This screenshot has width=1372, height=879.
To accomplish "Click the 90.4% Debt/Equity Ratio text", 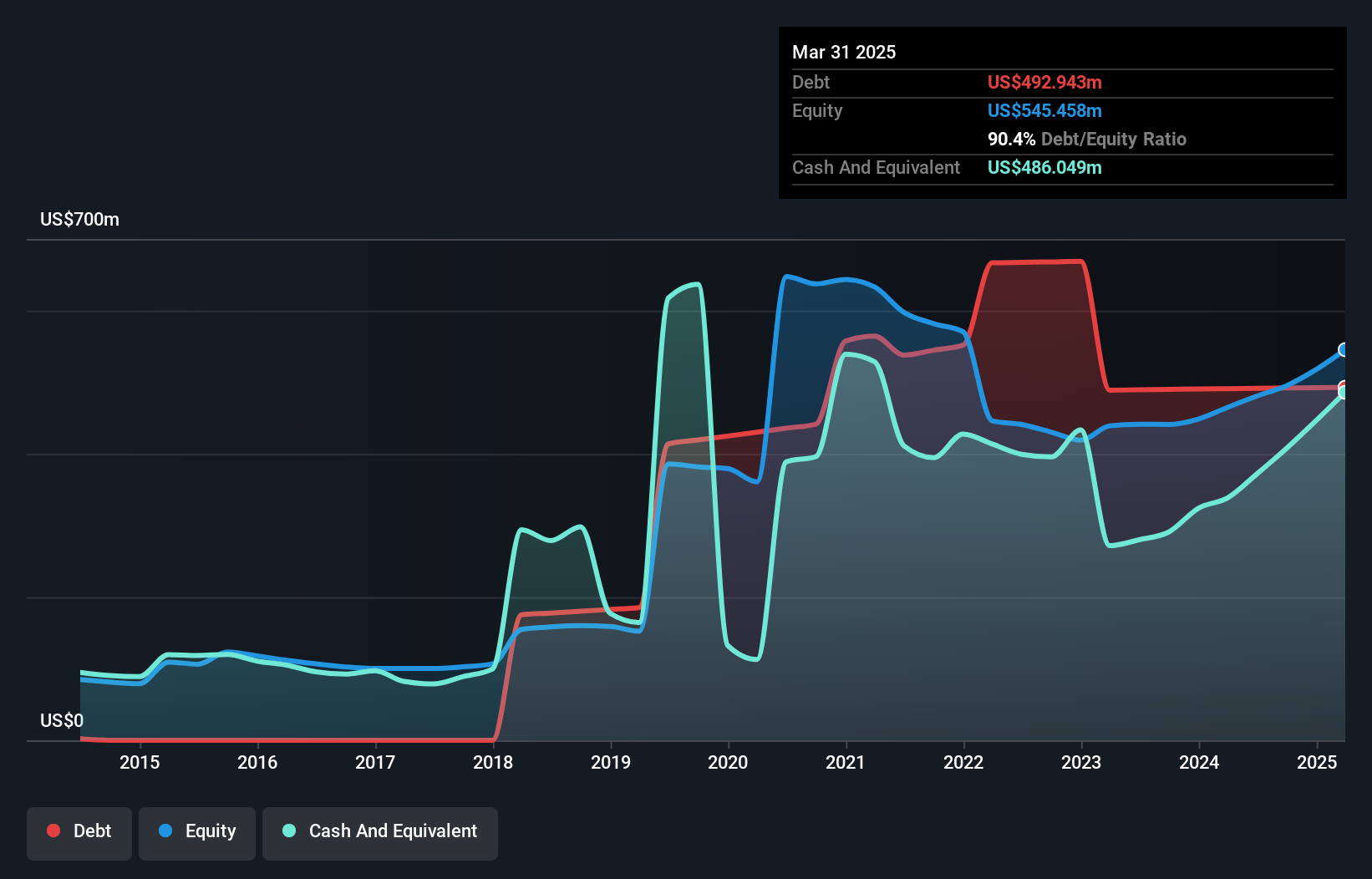I will (1087, 139).
